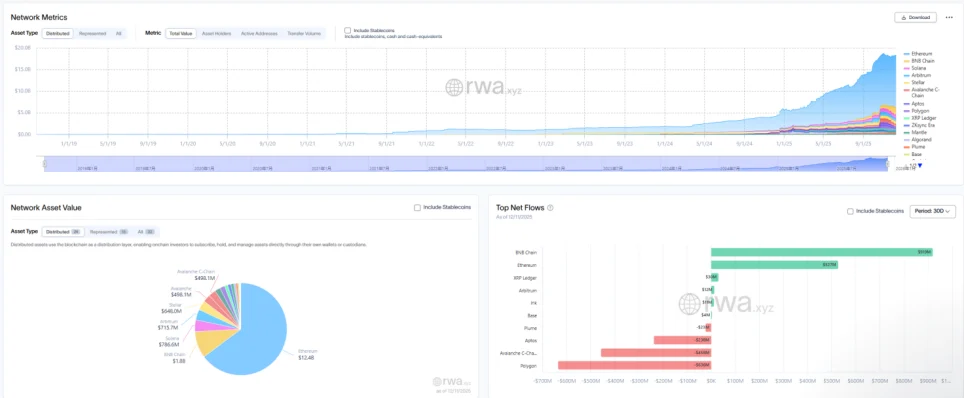The image size is (964, 398).
Task: Switch metric to Active Addresses
Action: (x=258, y=33)
